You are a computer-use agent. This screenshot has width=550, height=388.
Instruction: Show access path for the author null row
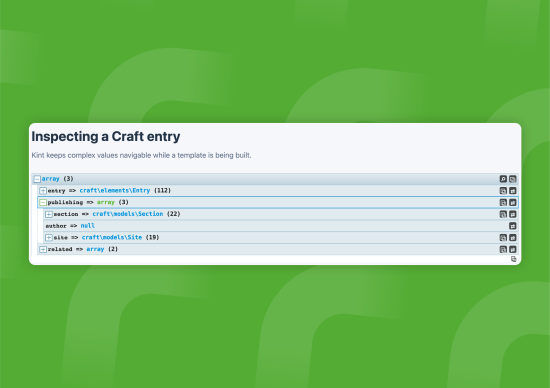[x=512, y=226]
